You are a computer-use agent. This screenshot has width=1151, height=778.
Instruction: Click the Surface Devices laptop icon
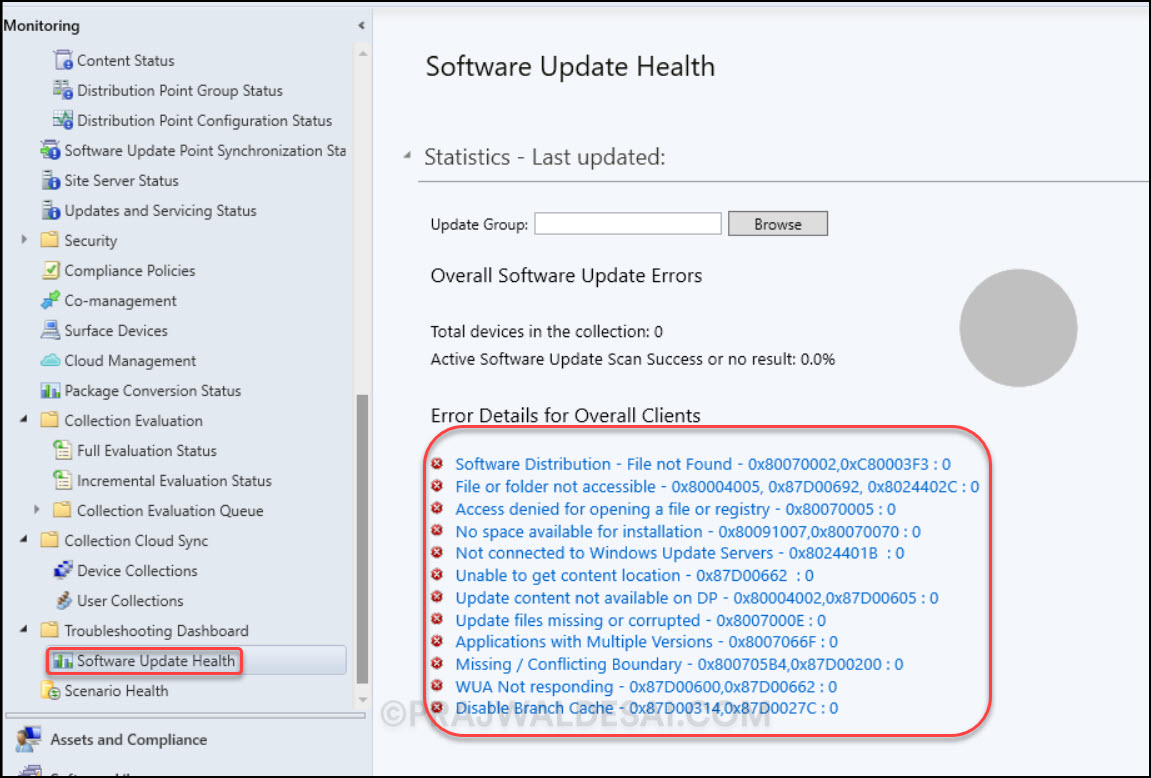point(50,330)
